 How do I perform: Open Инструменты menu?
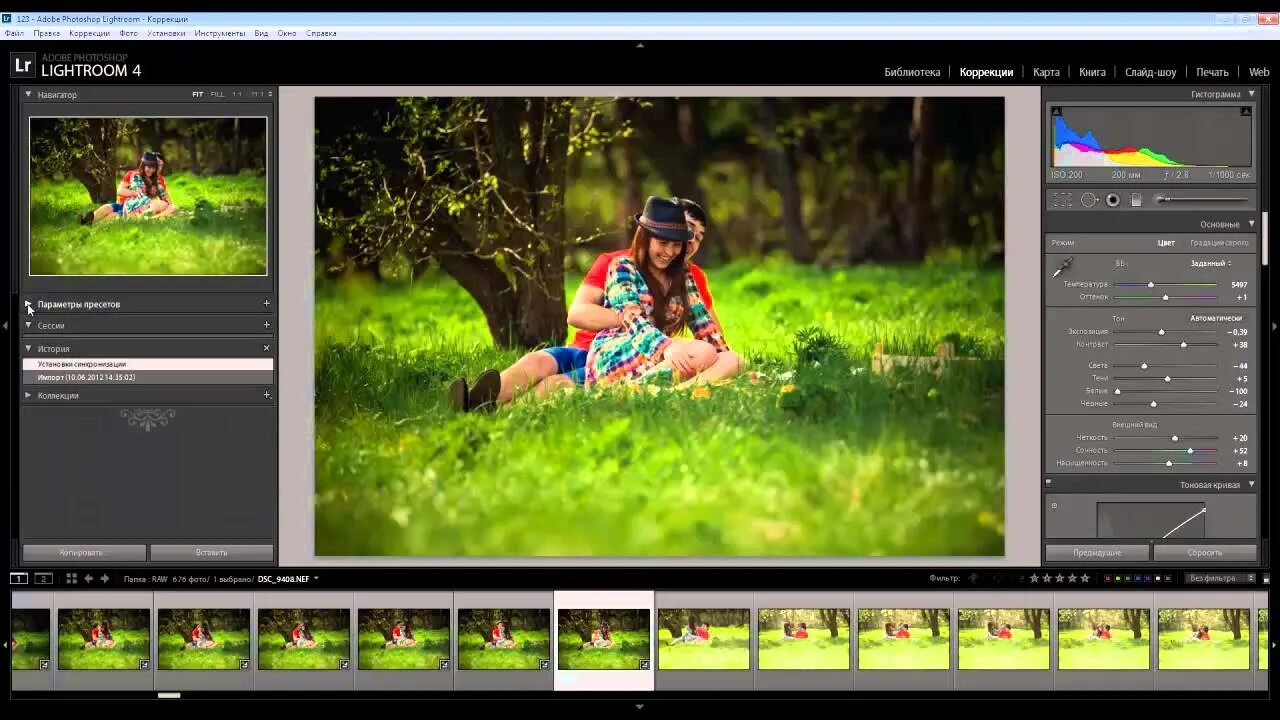click(x=220, y=33)
